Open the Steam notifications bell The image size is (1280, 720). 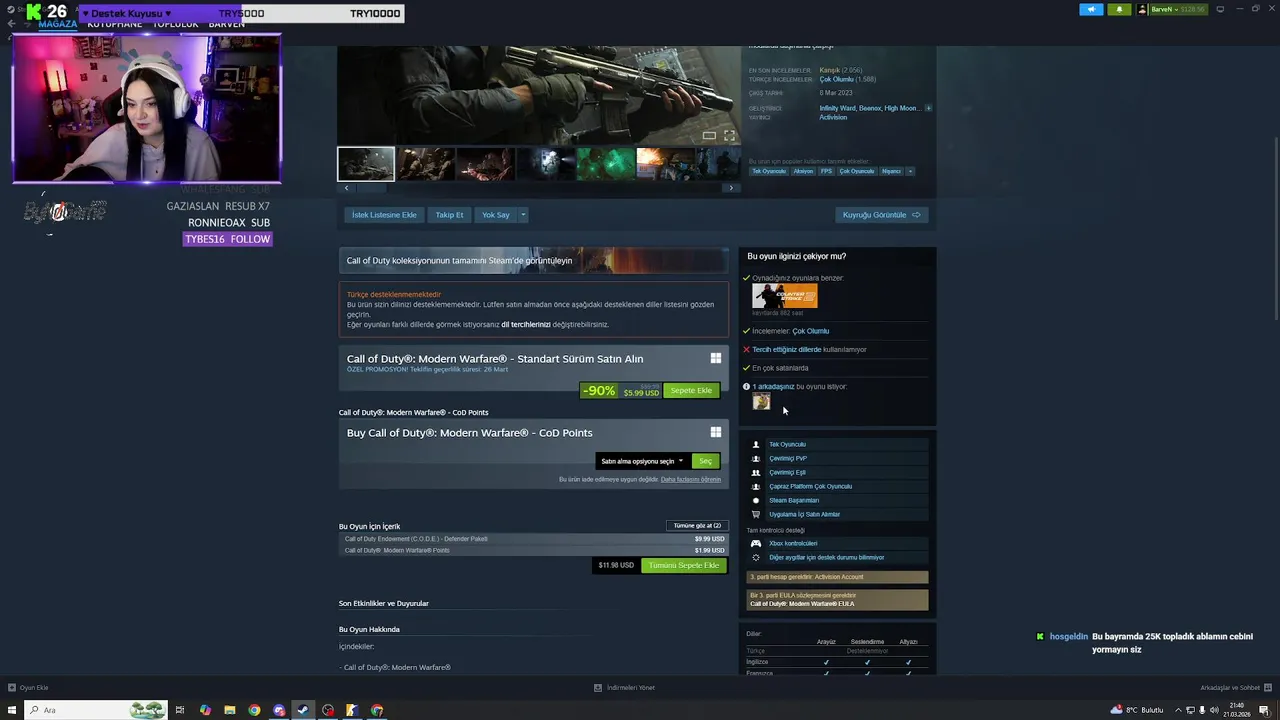pos(1119,9)
